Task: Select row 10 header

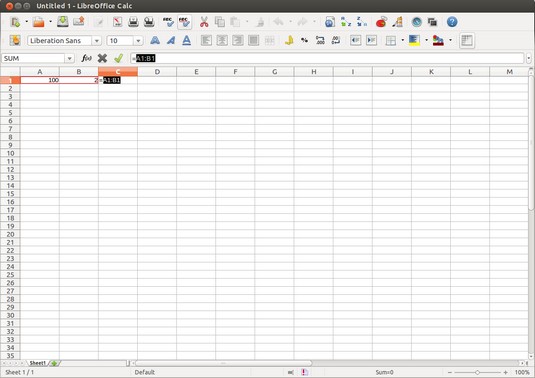Action: (x=10, y=153)
